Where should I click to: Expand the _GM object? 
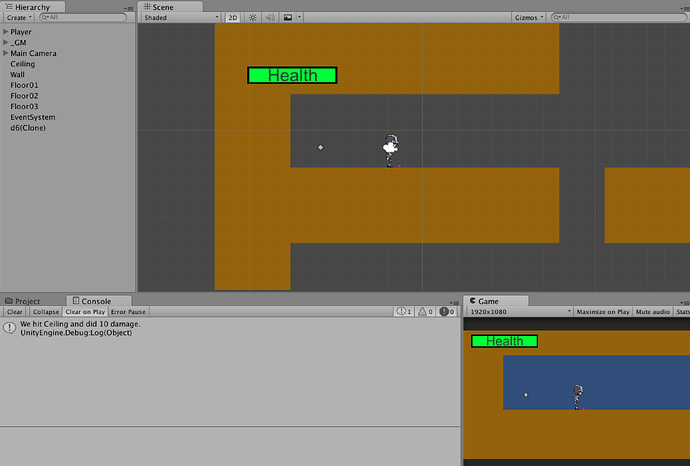tap(5, 42)
